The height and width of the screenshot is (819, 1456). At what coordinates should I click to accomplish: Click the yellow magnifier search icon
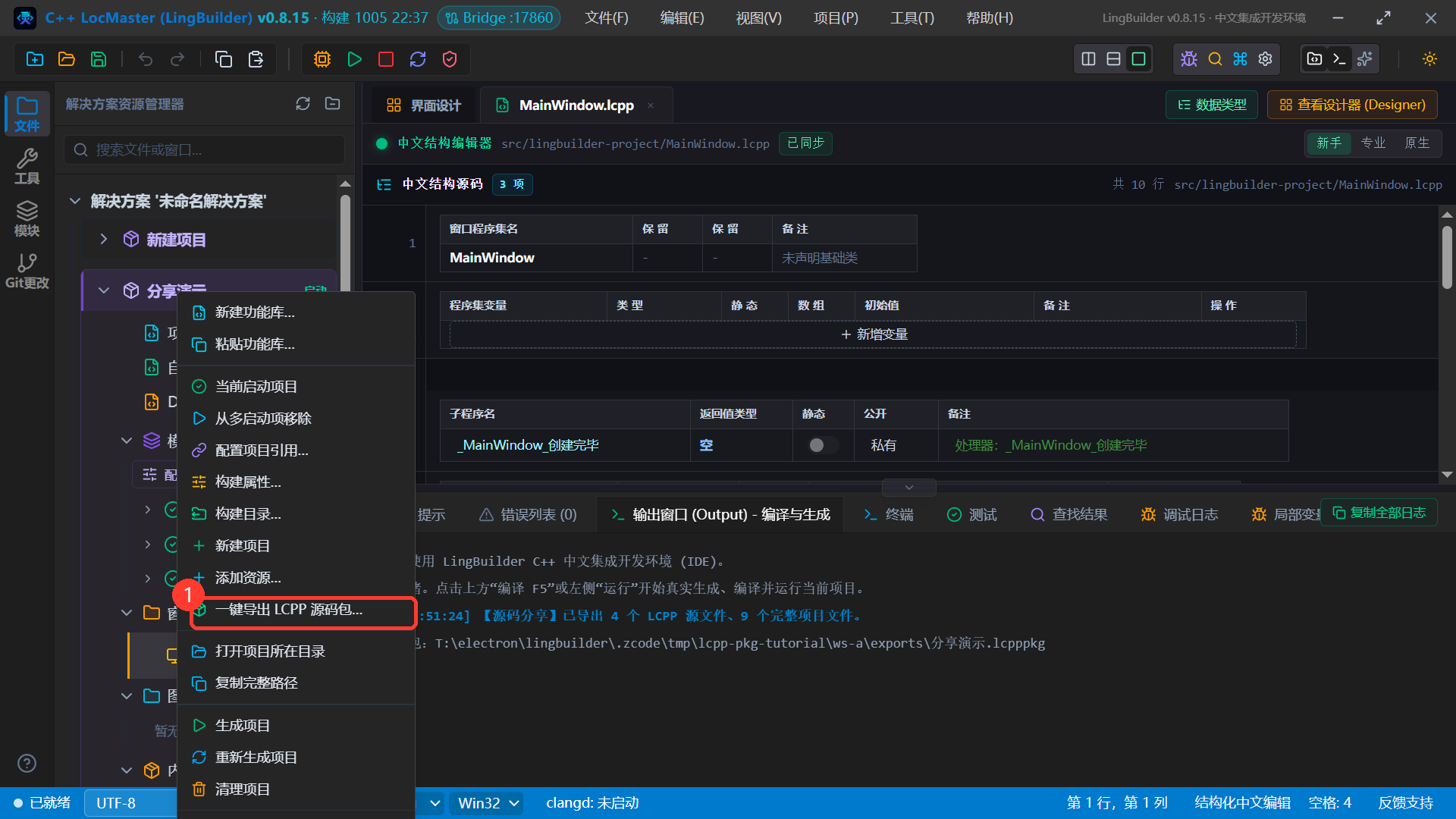(x=1215, y=59)
